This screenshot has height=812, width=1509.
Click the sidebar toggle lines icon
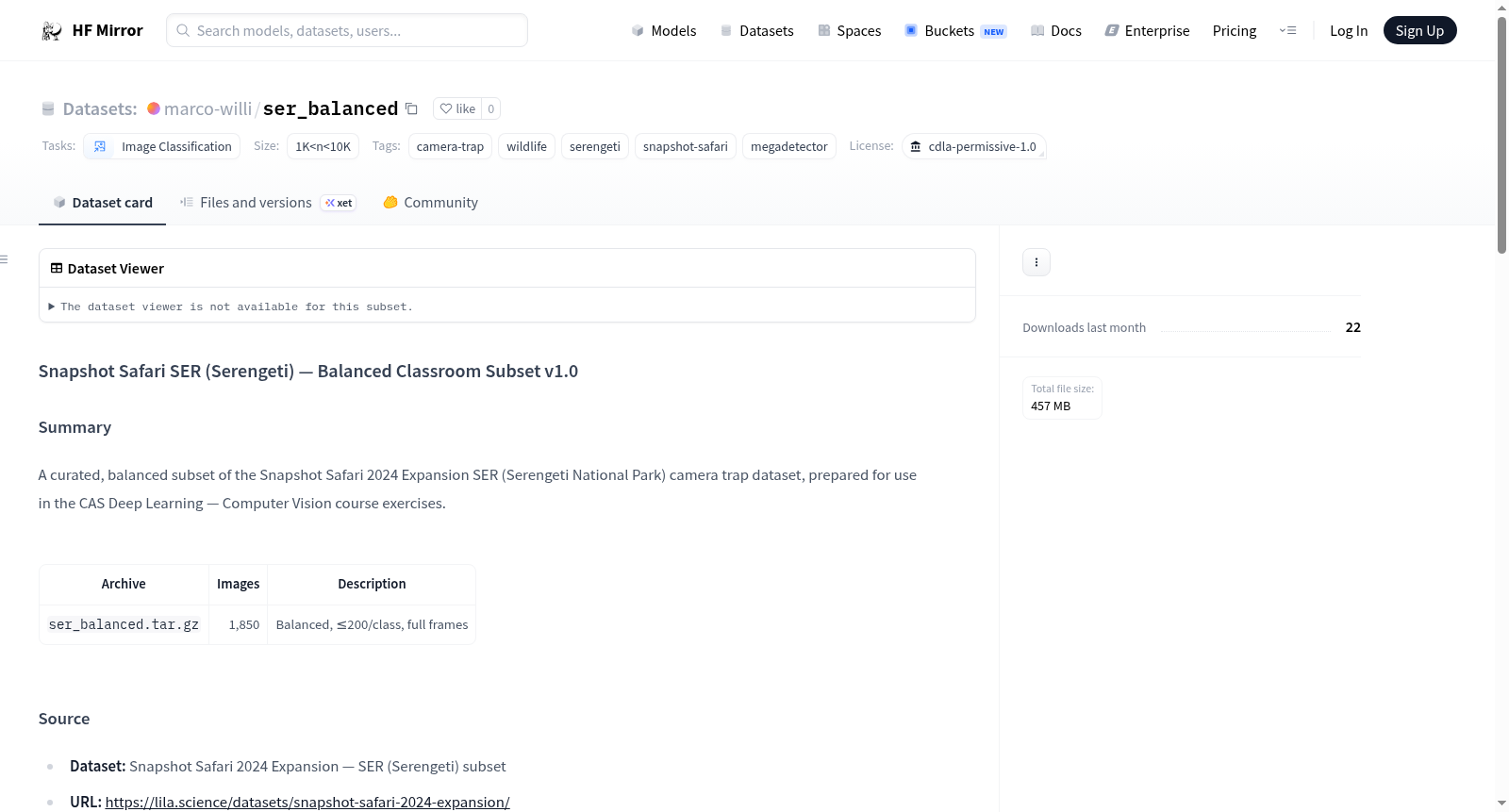tap(4, 259)
